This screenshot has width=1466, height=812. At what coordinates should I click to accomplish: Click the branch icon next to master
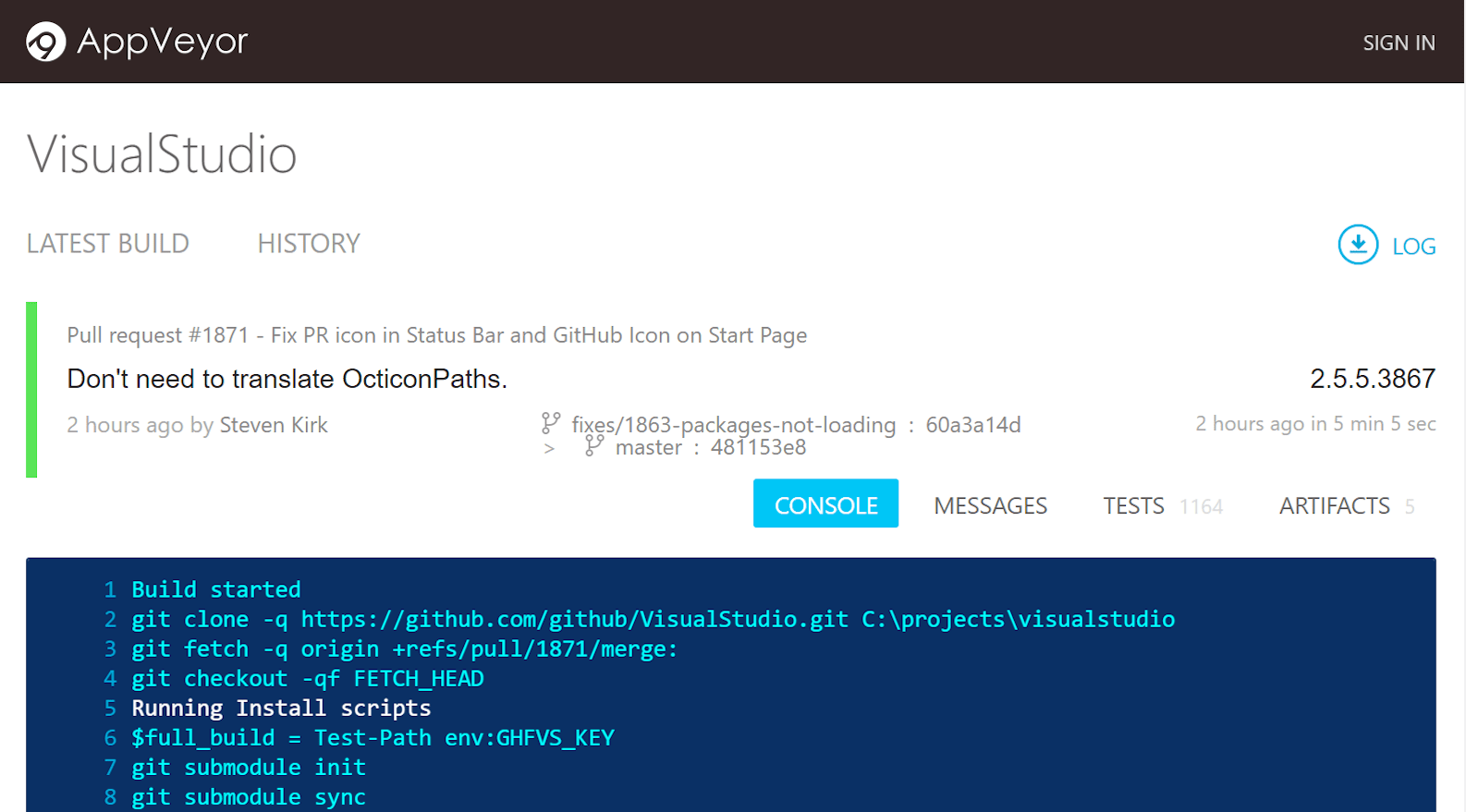[594, 446]
